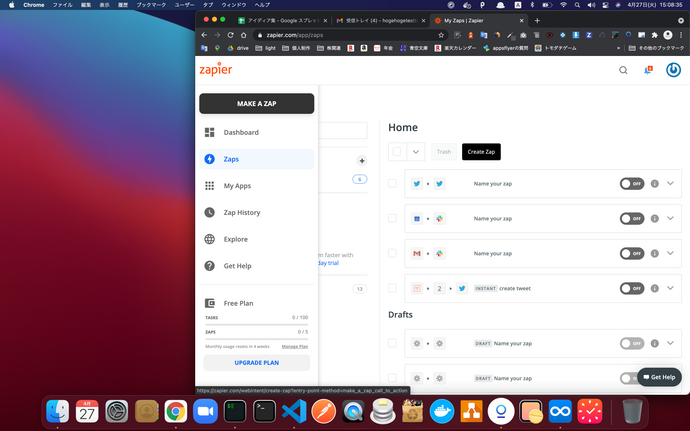Select My Apps in the sidebar
The image size is (690, 431).
pyautogui.click(x=257, y=186)
